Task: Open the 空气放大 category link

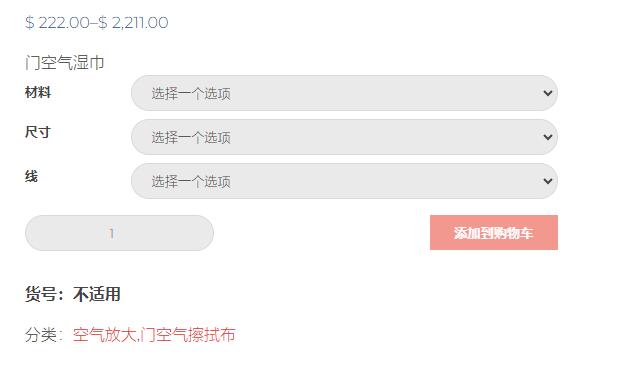Action: click(105, 335)
